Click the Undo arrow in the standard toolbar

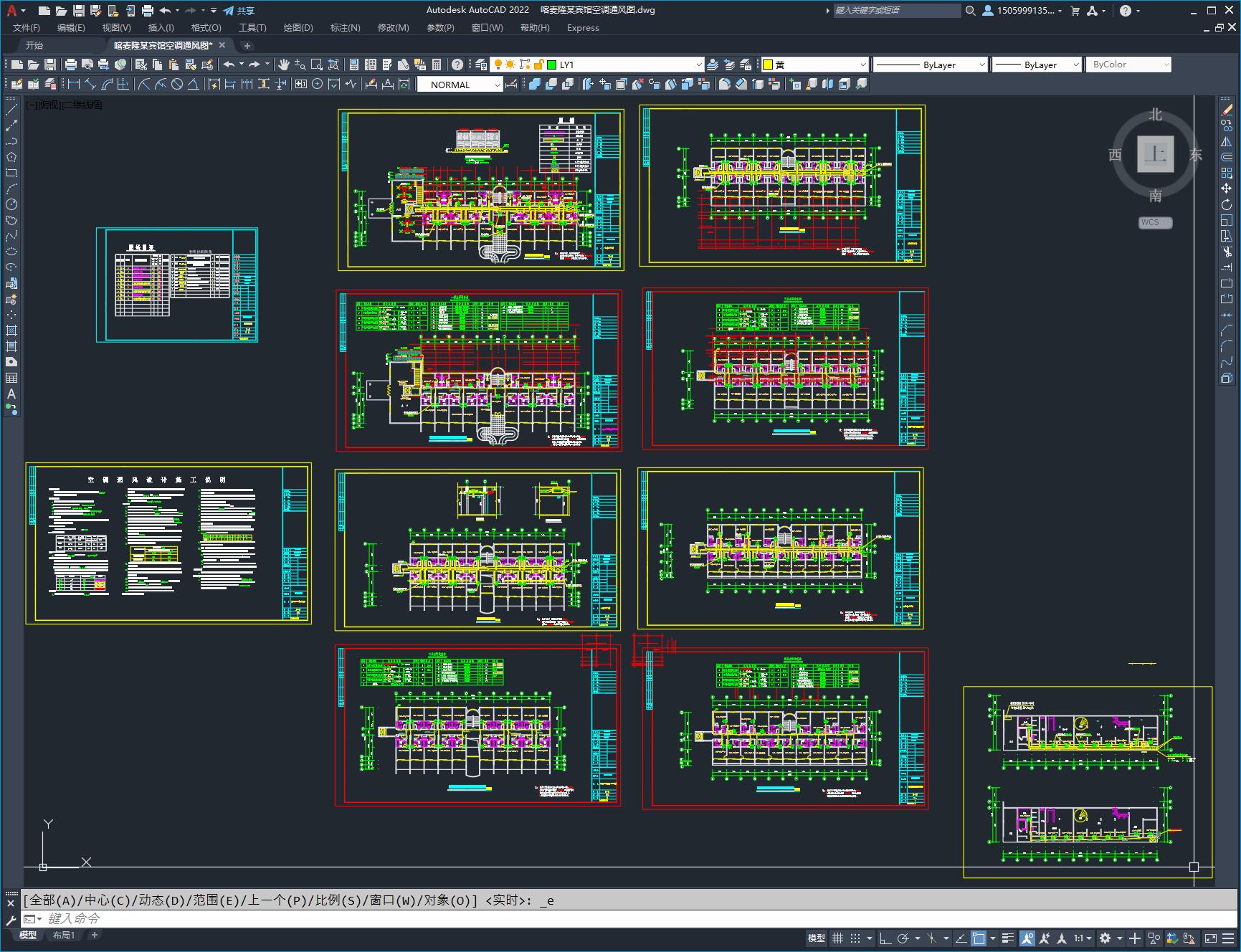coord(229,65)
